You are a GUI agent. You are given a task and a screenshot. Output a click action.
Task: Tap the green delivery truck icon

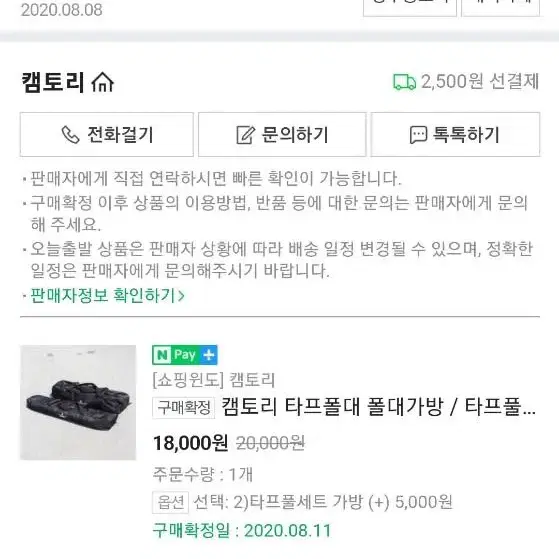tap(404, 82)
